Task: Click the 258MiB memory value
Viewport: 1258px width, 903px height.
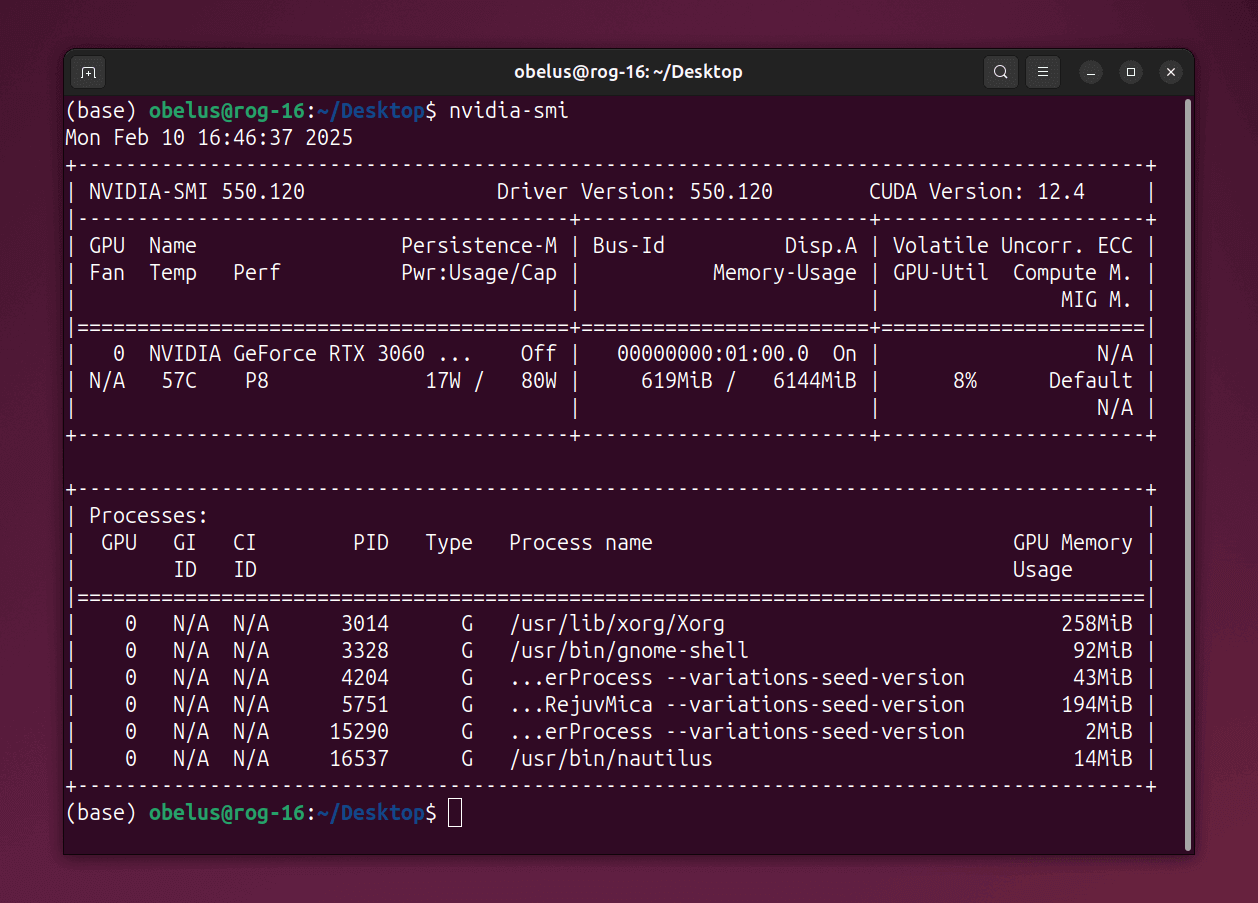Action: click(1097, 624)
